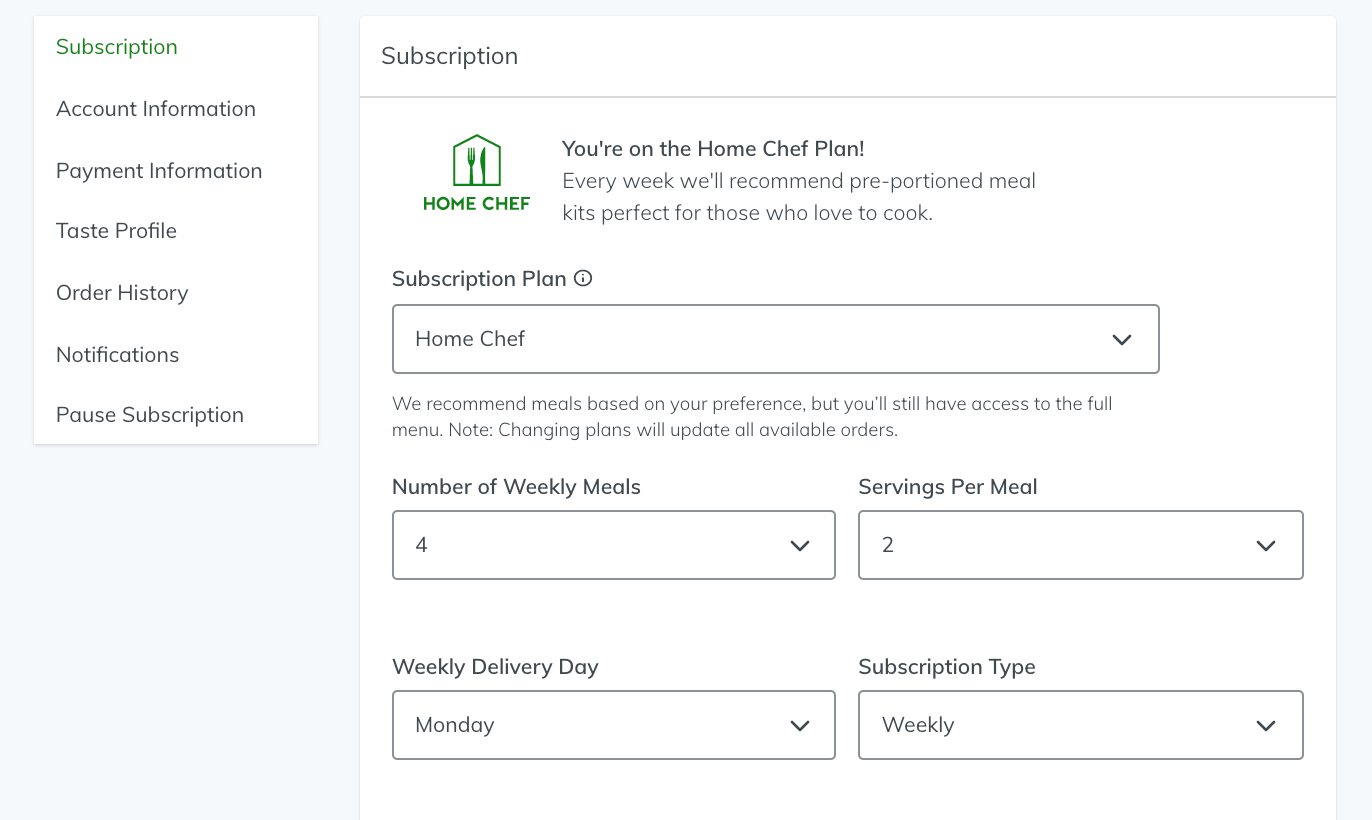Open the Subscription Type dropdown showing Weekly
This screenshot has width=1372, height=820.
pyautogui.click(x=1081, y=725)
